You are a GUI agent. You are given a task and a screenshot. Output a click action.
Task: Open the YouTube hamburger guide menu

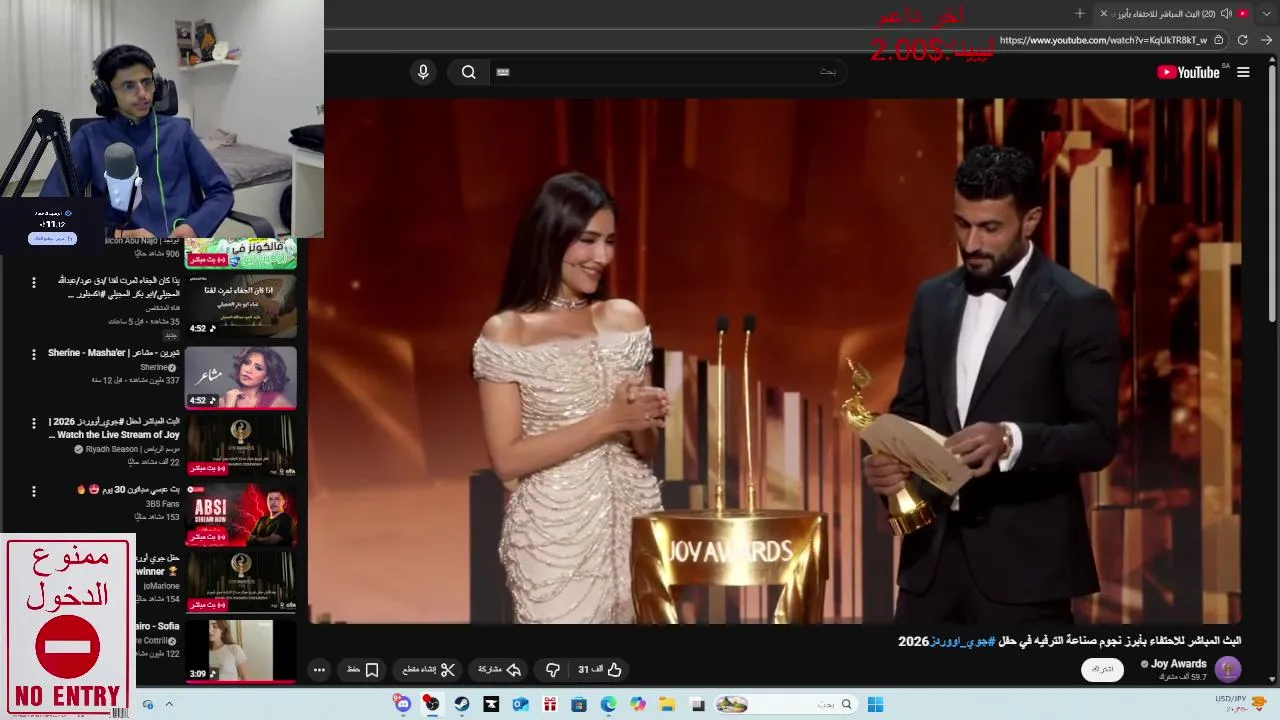point(1243,72)
